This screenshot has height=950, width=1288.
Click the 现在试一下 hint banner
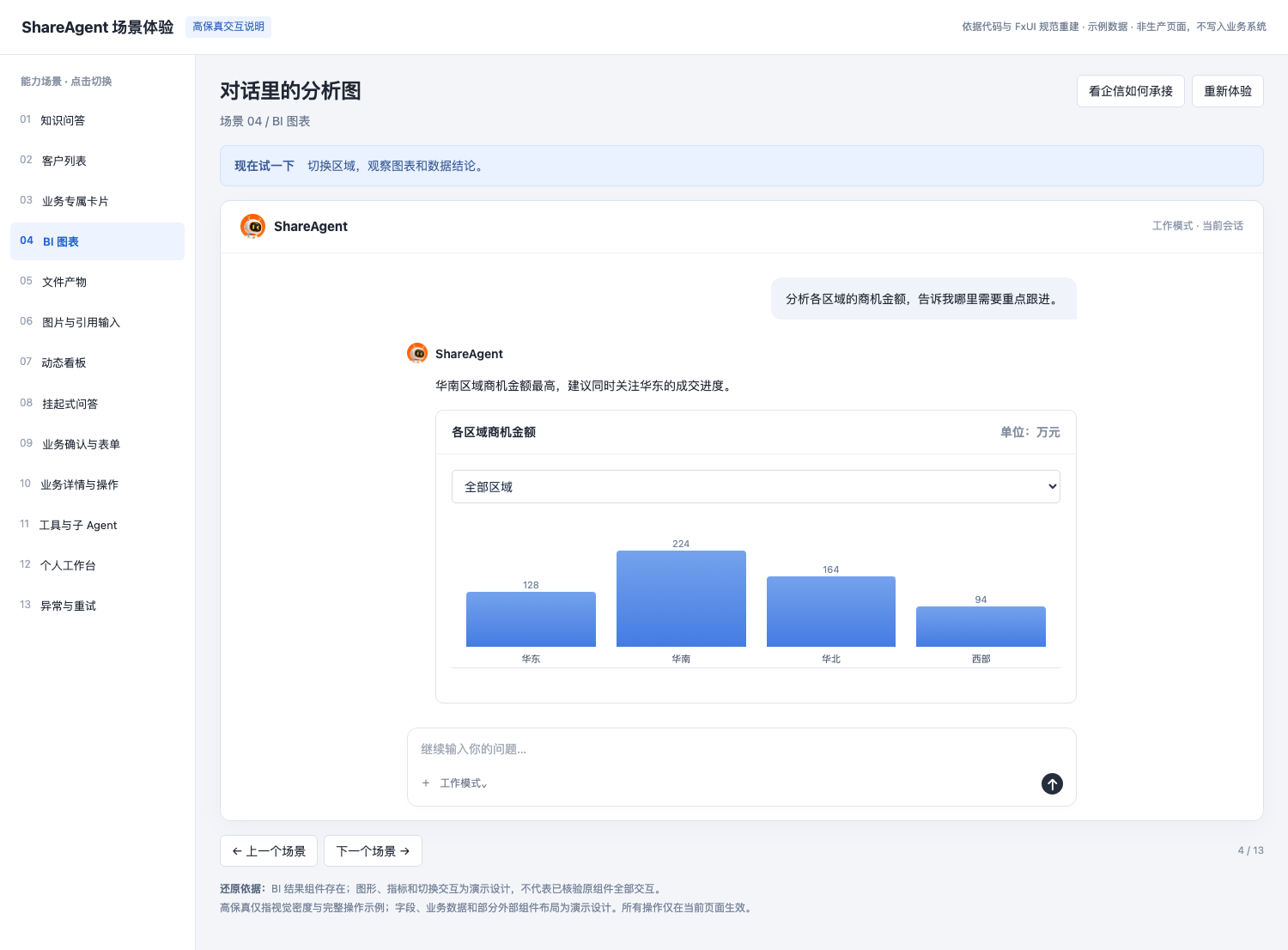pos(741,166)
